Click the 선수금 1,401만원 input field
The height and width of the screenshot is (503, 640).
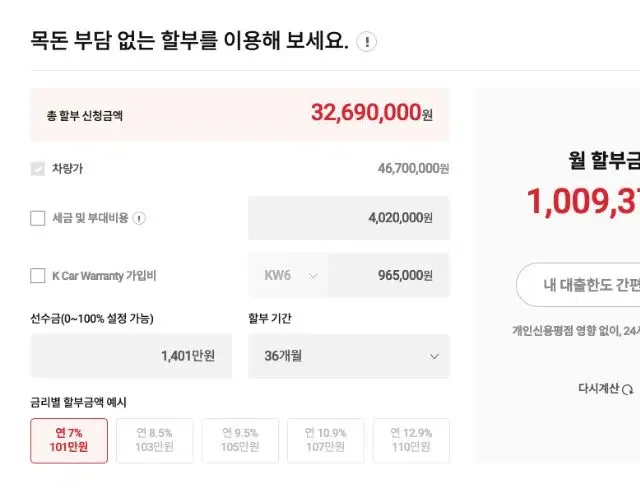pyautogui.click(x=131, y=356)
